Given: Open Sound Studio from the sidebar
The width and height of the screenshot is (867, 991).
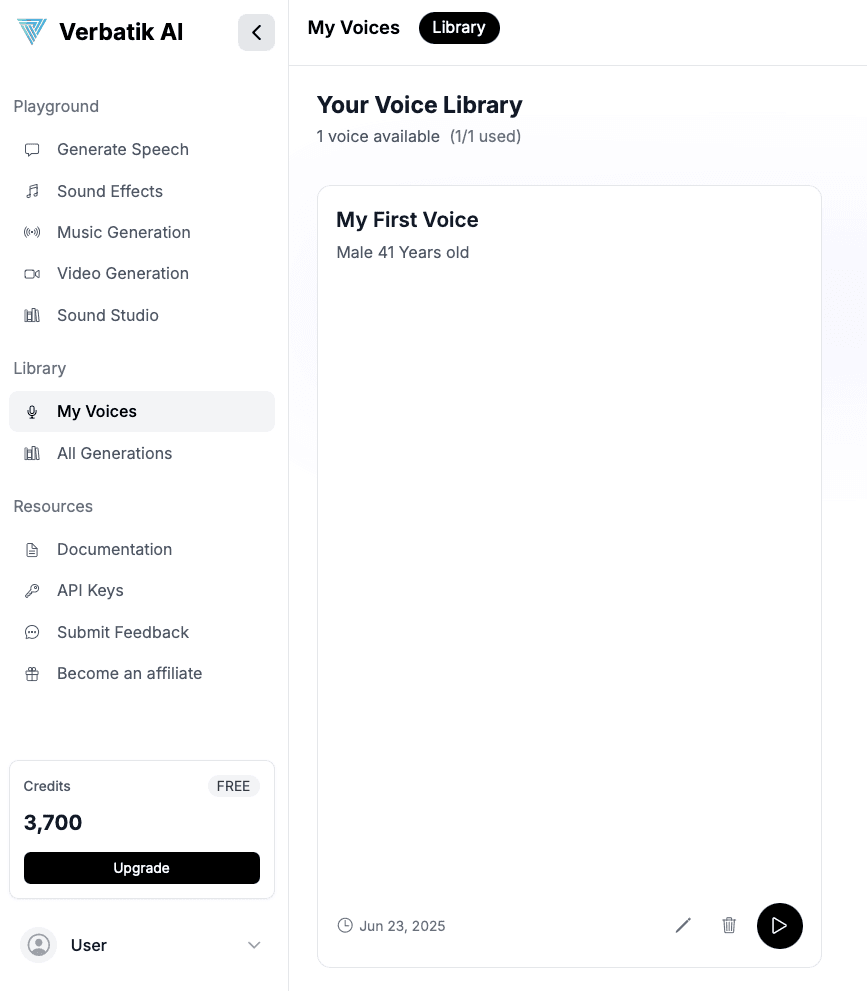Looking at the screenshot, I should click(x=107, y=315).
